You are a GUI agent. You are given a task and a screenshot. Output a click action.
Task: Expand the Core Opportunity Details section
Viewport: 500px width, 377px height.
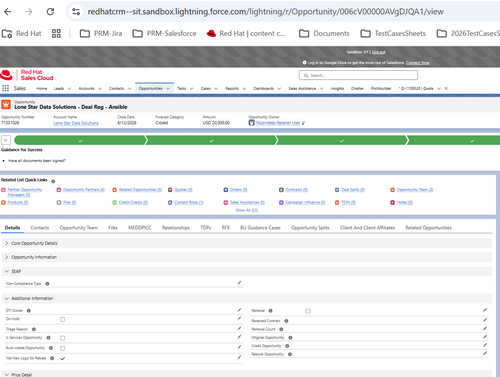pos(247,243)
